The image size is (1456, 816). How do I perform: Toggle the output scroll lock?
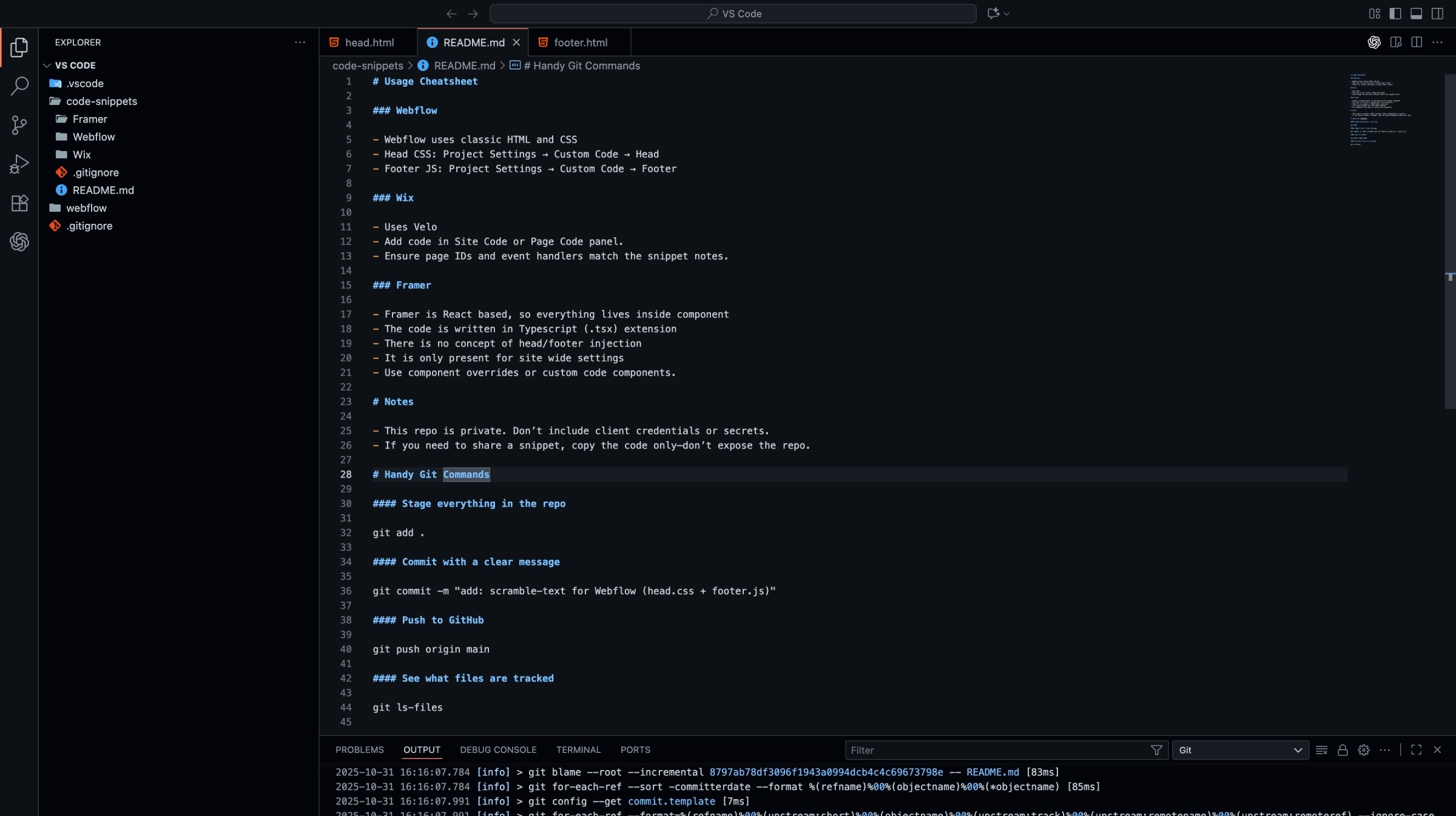pyautogui.click(x=1343, y=750)
